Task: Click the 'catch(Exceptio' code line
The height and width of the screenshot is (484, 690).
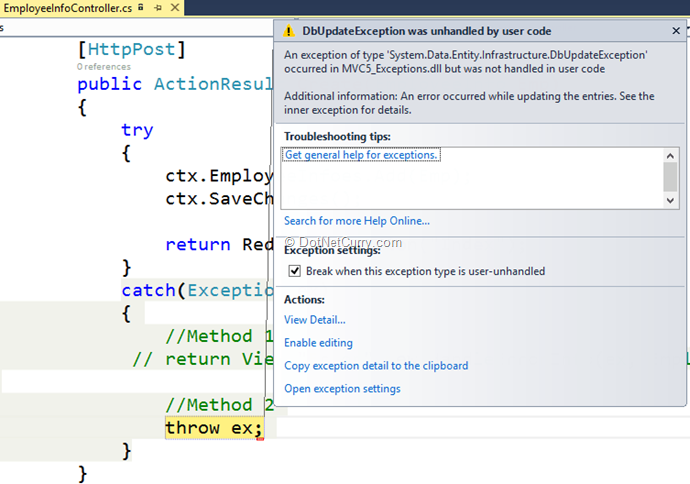Action: [197, 290]
